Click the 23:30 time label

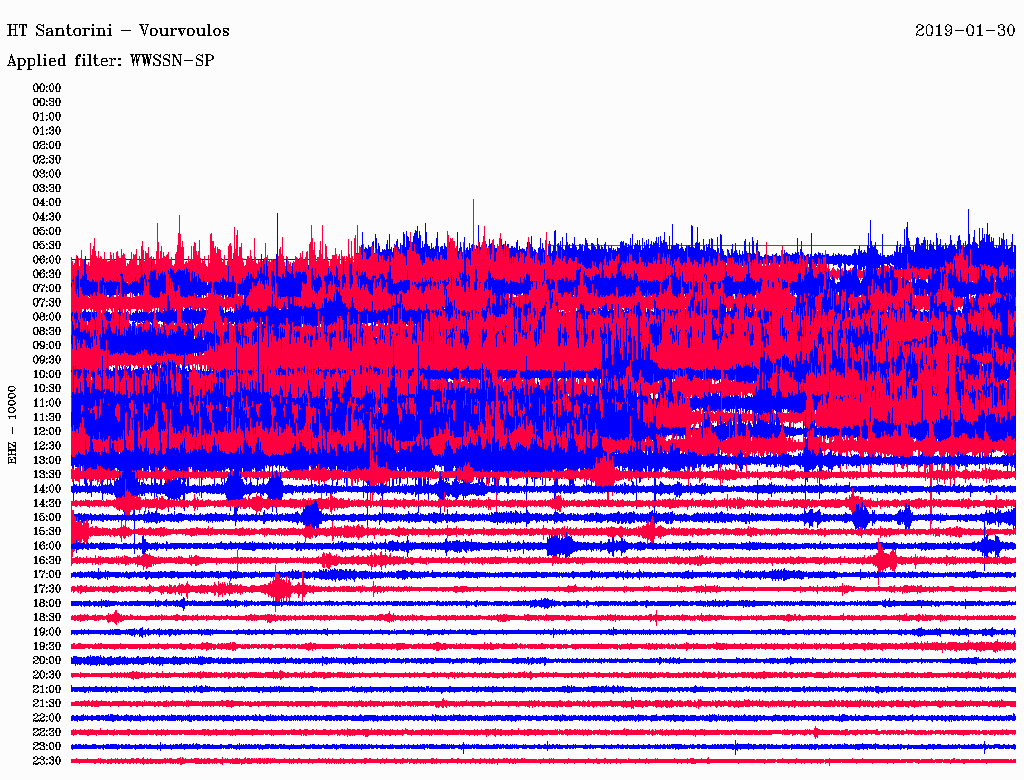click(x=47, y=761)
